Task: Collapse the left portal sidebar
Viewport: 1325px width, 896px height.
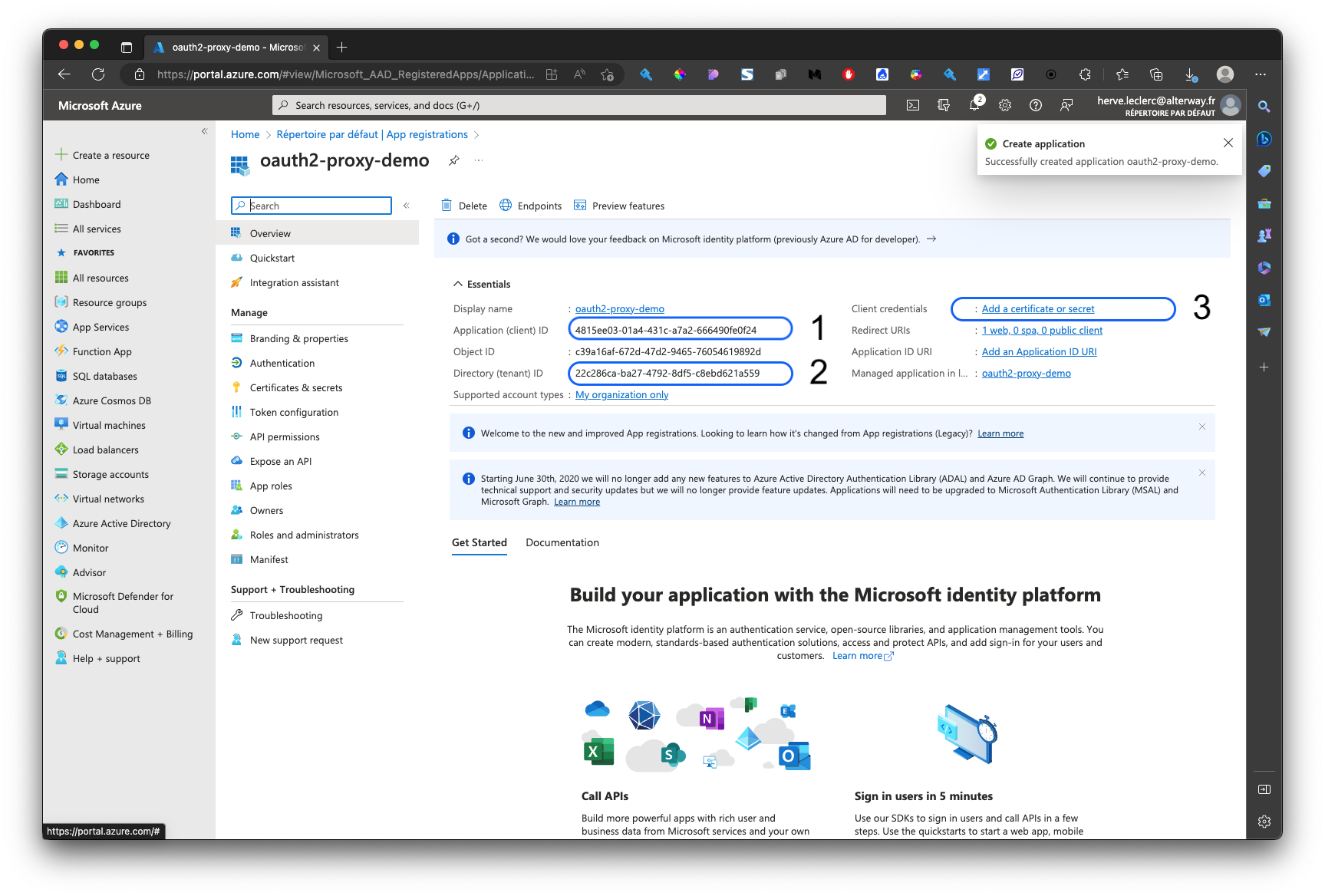Action: coord(205,131)
